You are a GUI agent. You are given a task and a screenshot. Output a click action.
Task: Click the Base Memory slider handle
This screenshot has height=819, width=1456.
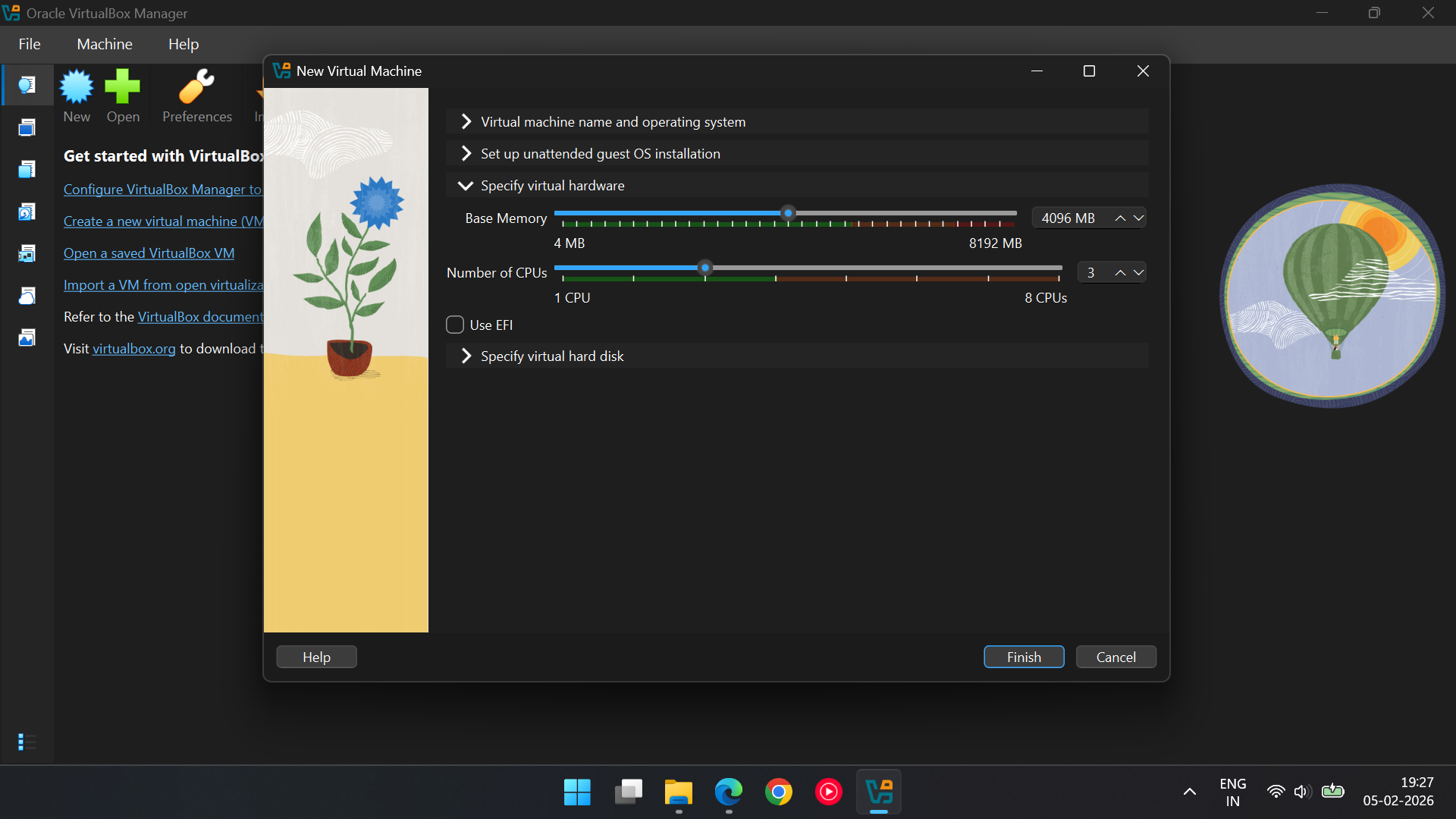(x=788, y=214)
